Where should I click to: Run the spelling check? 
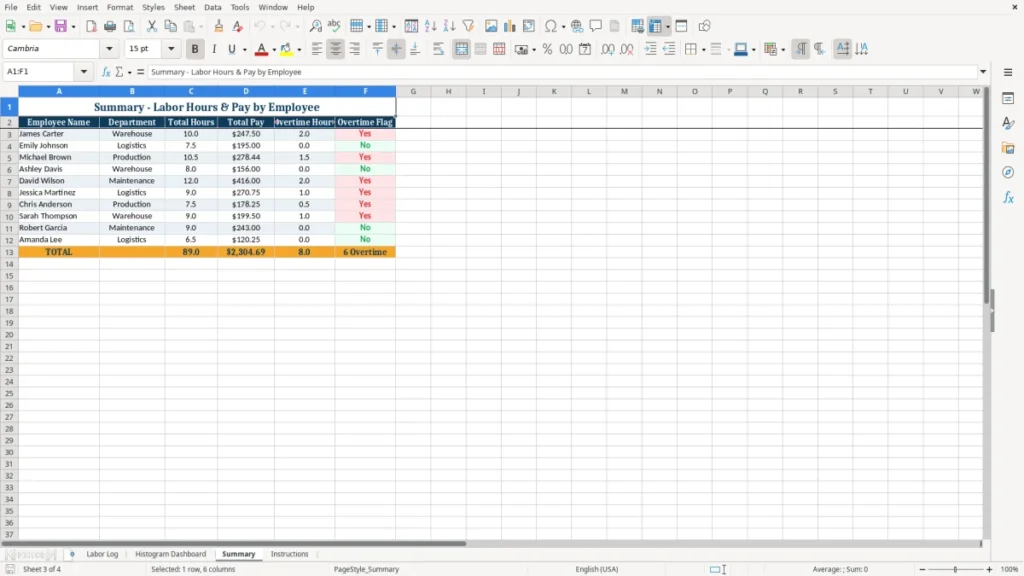point(334,26)
